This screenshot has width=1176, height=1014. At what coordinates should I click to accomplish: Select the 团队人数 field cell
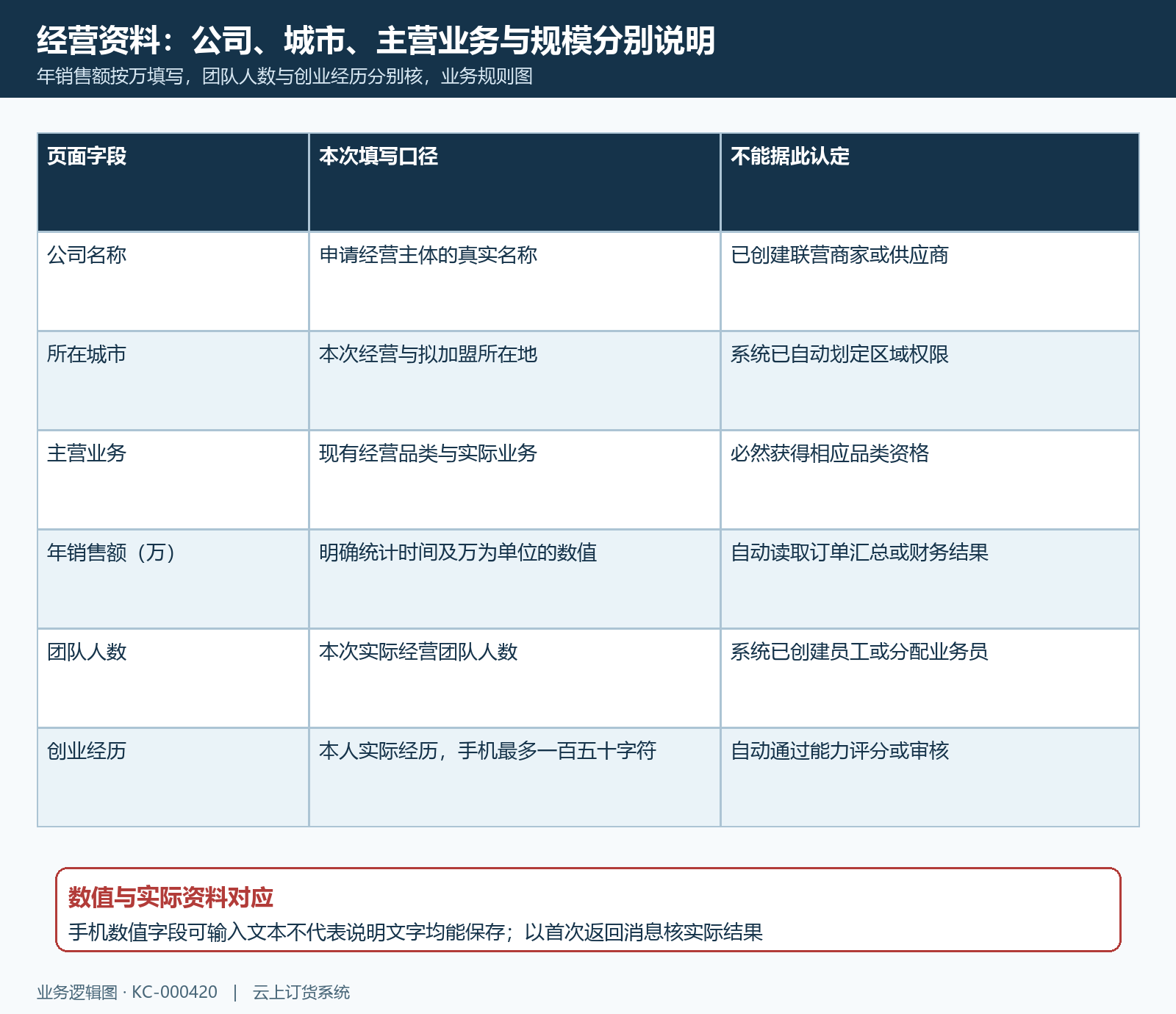click(x=173, y=678)
